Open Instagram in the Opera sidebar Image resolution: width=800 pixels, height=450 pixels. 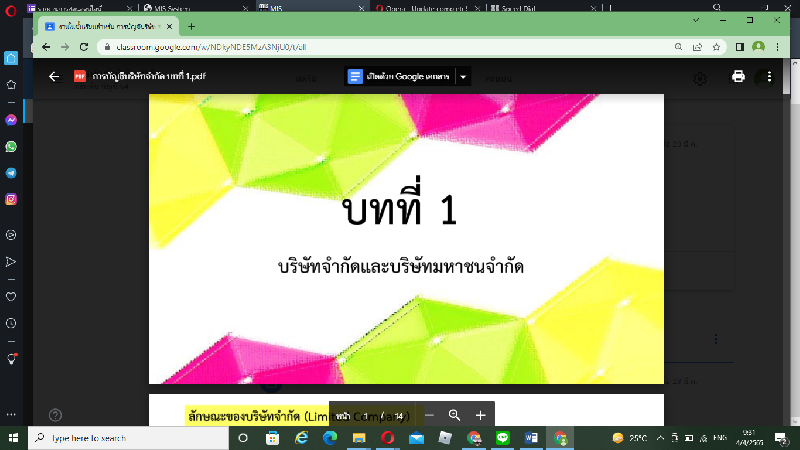click(11, 199)
